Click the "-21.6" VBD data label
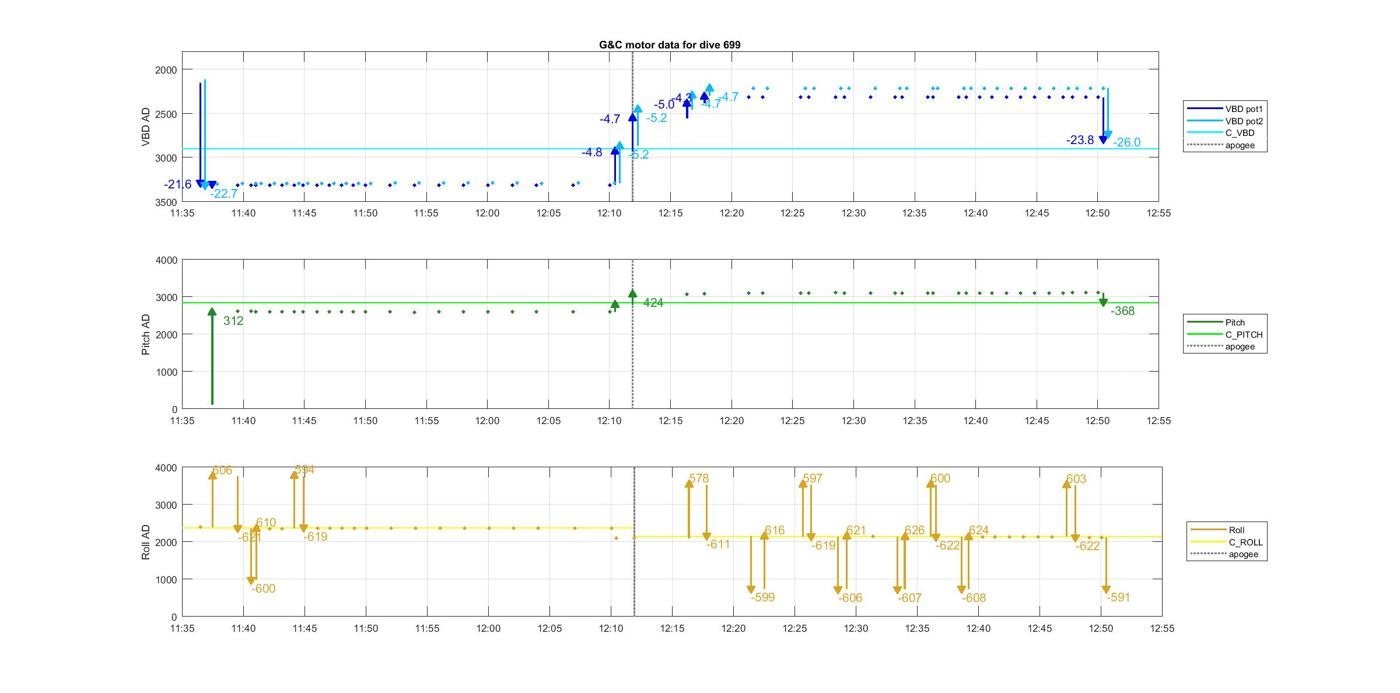This screenshot has height=693, width=1400. [x=178, y=184]
